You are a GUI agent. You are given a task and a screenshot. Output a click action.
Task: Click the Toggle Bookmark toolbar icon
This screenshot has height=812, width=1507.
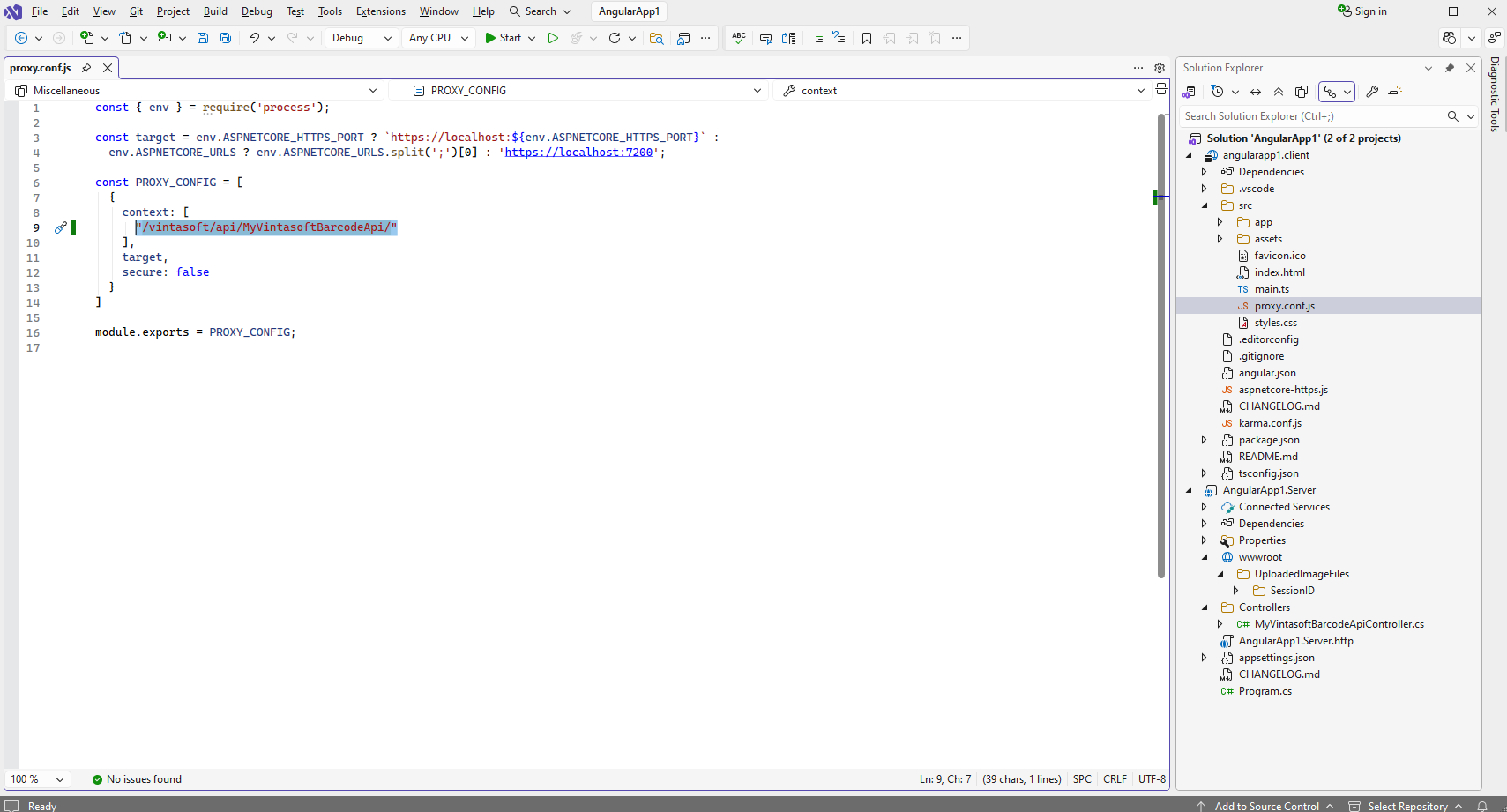[x=867, y=38]
